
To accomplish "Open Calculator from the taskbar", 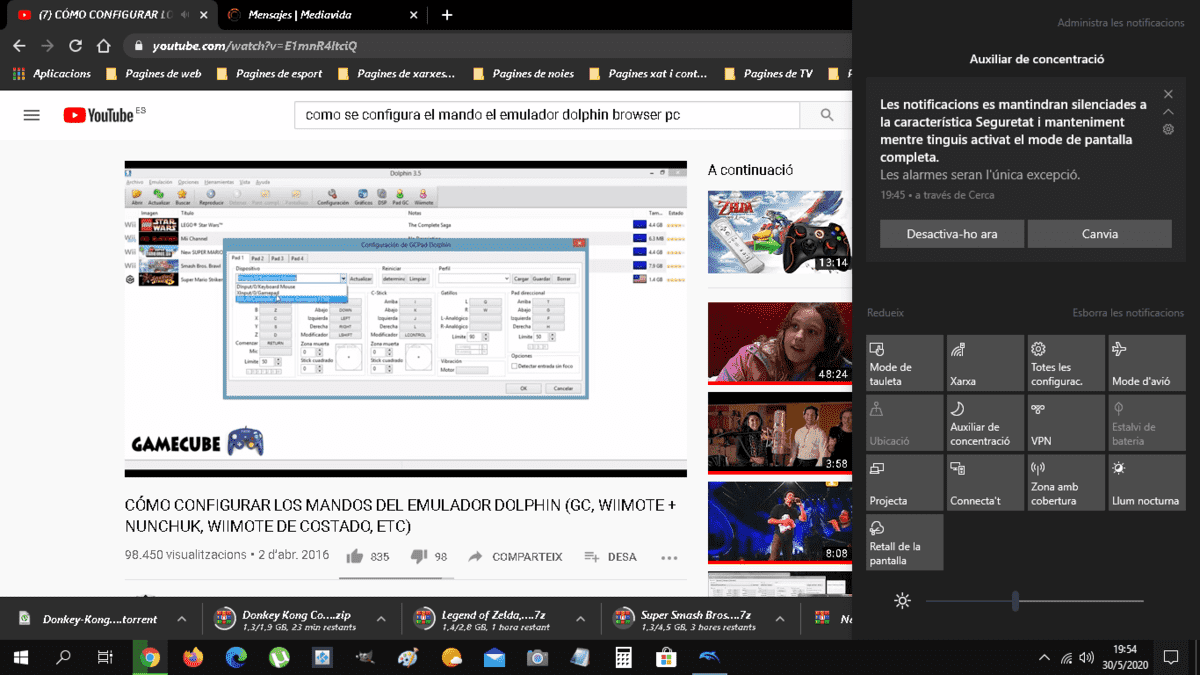I will tap(623, 657).
